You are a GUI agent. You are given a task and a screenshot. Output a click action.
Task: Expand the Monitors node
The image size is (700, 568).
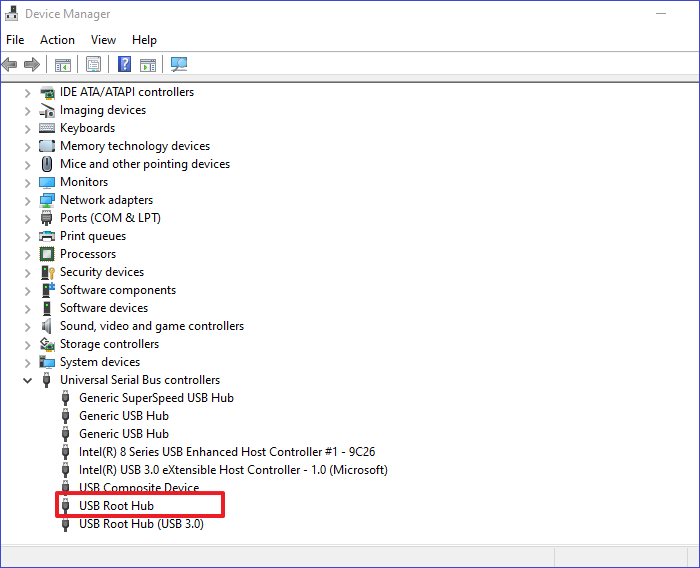pos(28,183)
